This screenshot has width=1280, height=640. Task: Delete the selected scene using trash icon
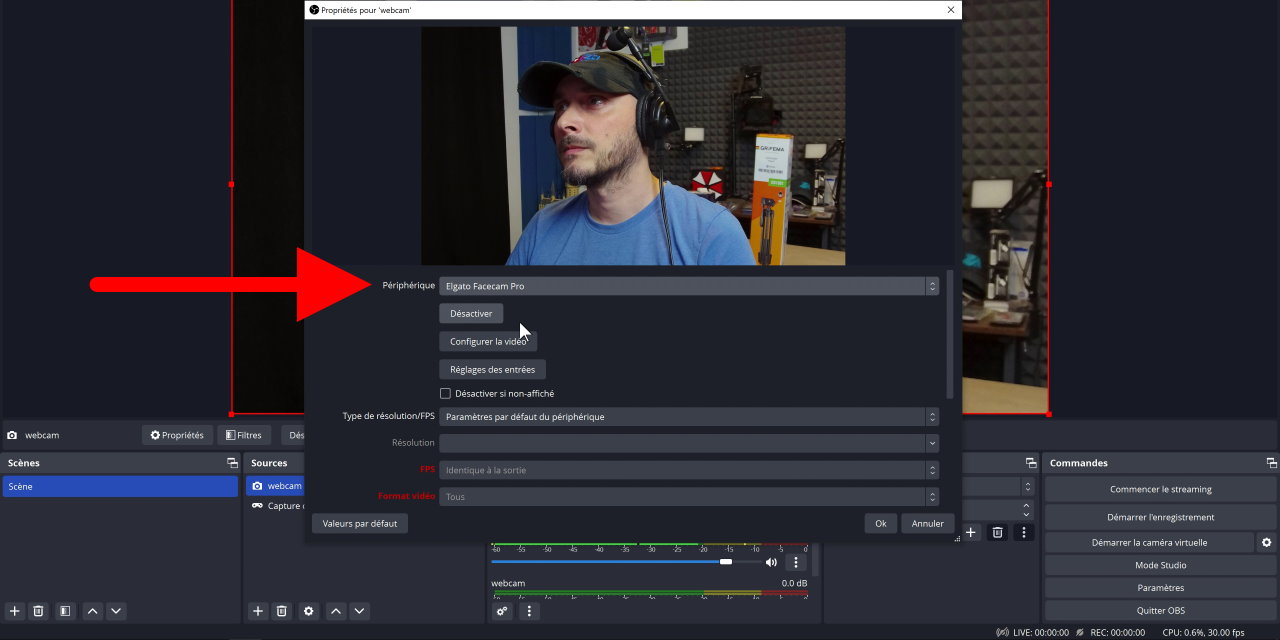(38, 611)
